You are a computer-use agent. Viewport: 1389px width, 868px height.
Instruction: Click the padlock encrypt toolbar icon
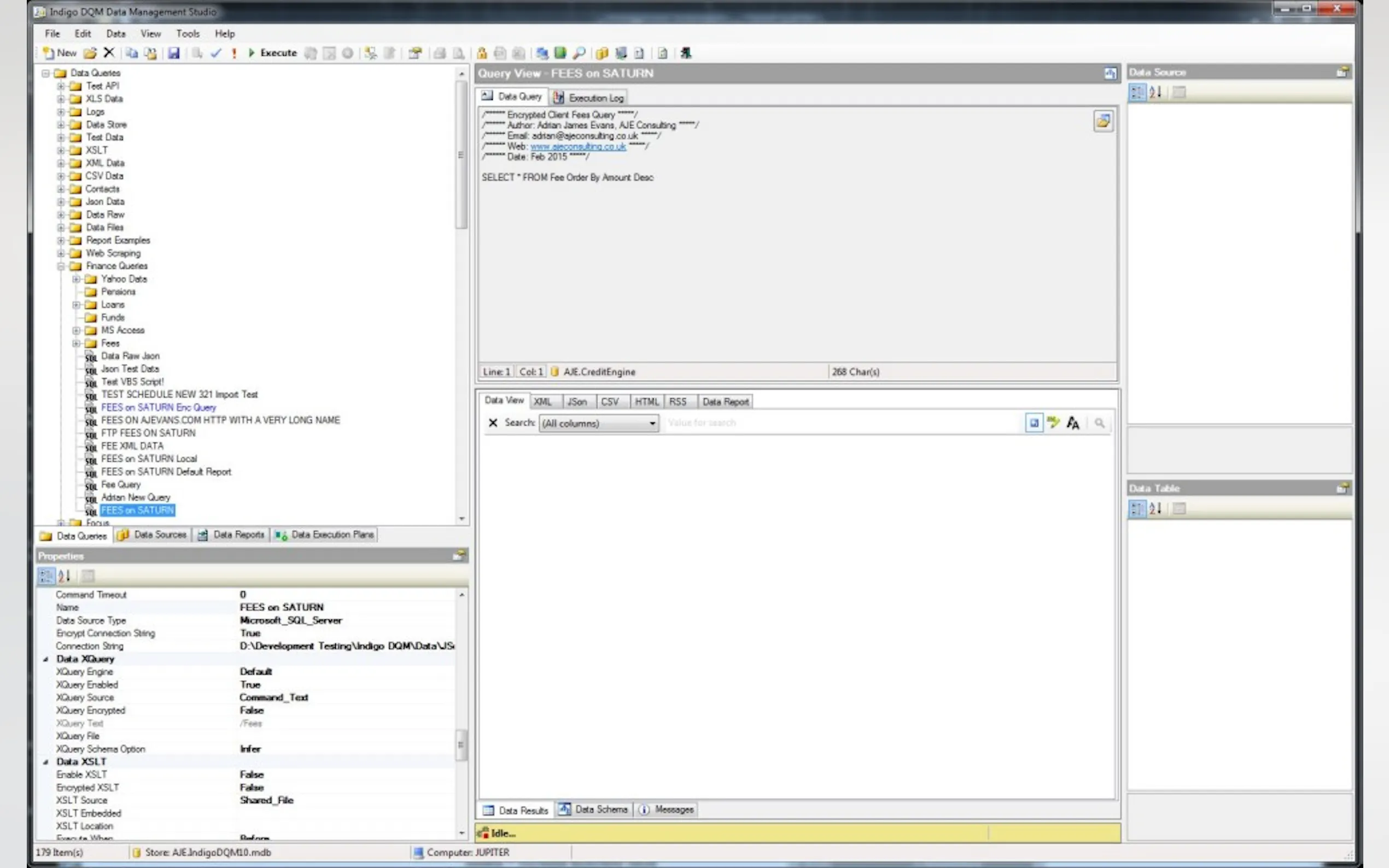[482, 54]
